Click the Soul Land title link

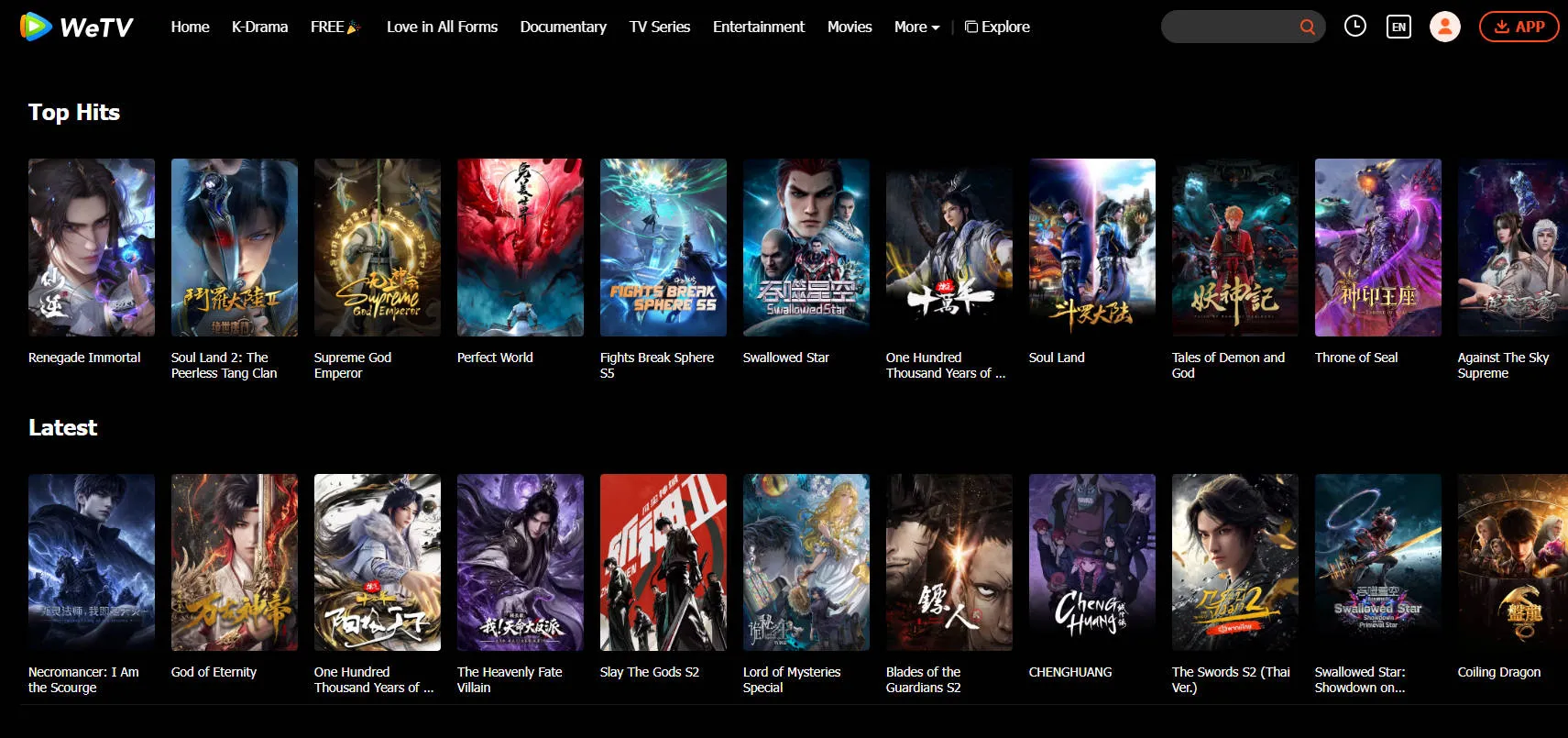click(x=1057, y=358)
